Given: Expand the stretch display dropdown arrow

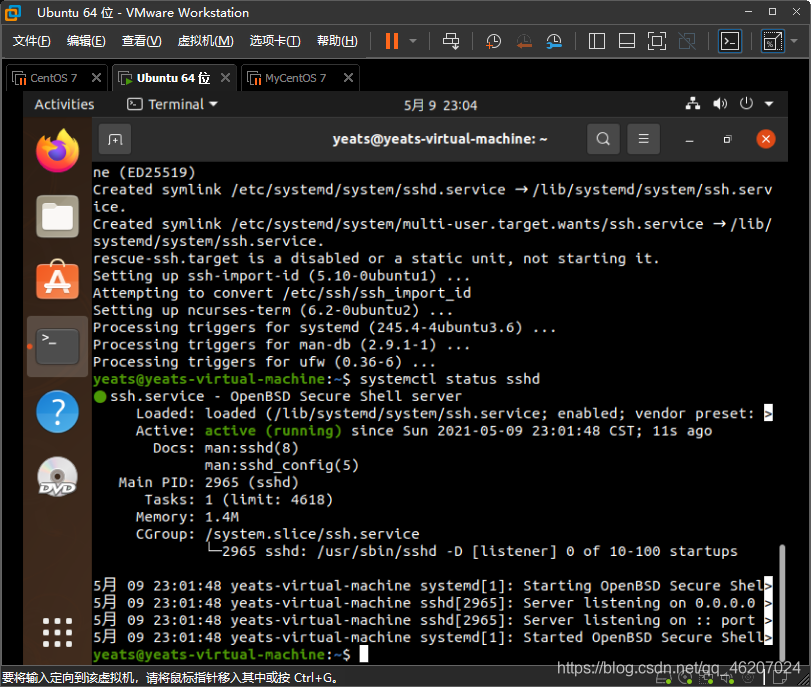Looking at the screenshot, I should pyautogui.click(x=794, y=41).
